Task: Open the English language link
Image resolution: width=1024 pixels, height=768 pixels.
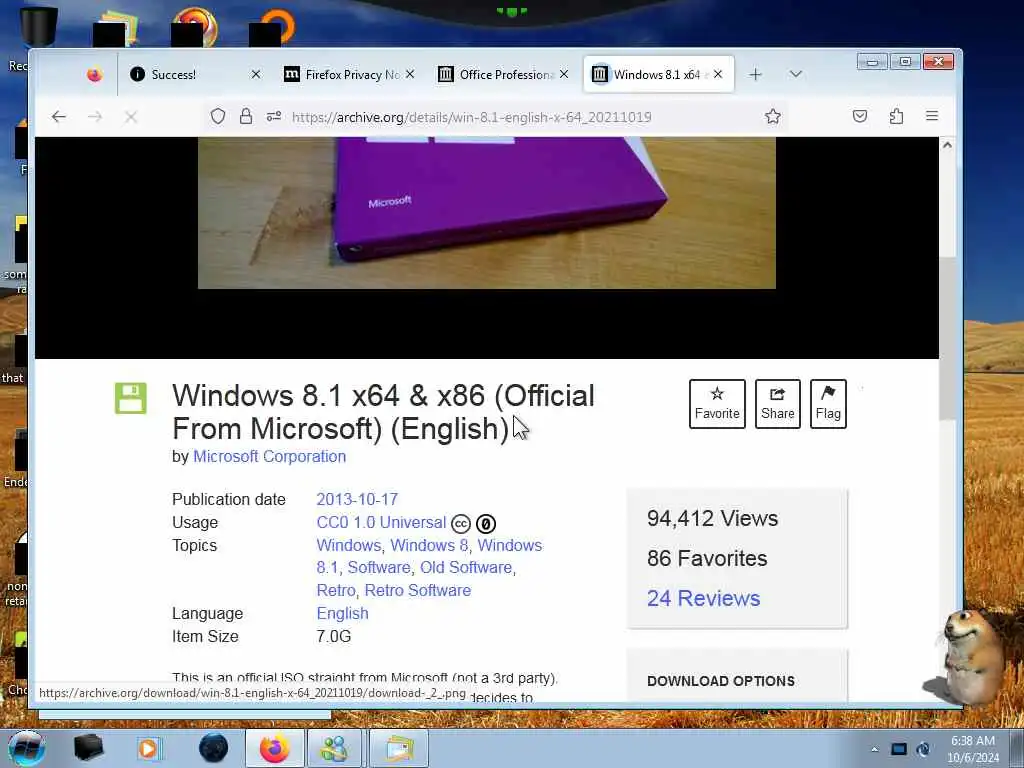Action: pos(342,613)
